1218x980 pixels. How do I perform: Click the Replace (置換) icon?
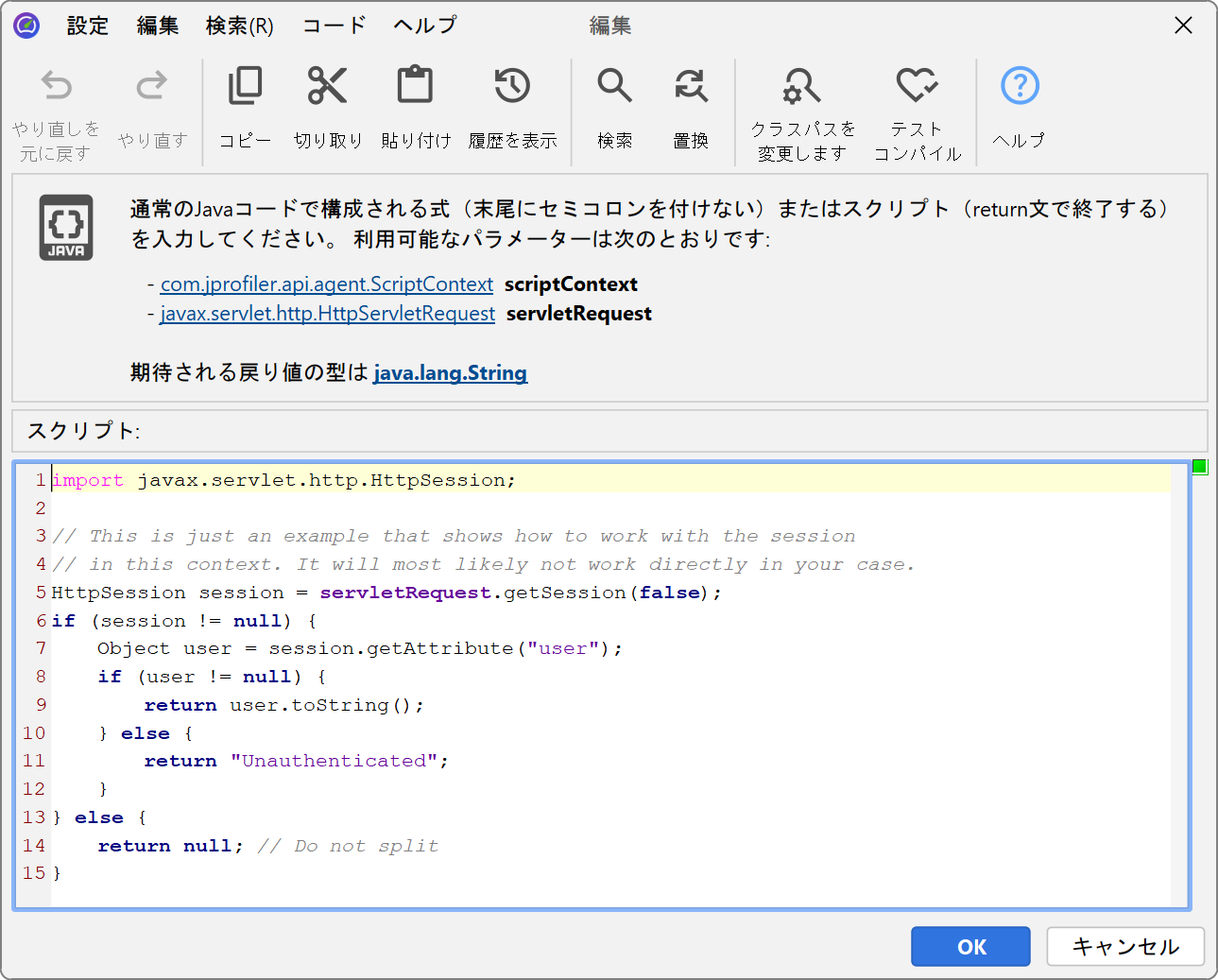[691, 87]
